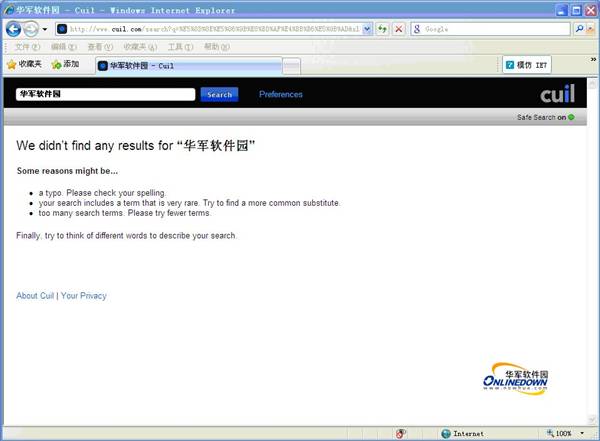Open a new blank tab
The height and width of the screenshot is (441, 600).
pos(292,66)
